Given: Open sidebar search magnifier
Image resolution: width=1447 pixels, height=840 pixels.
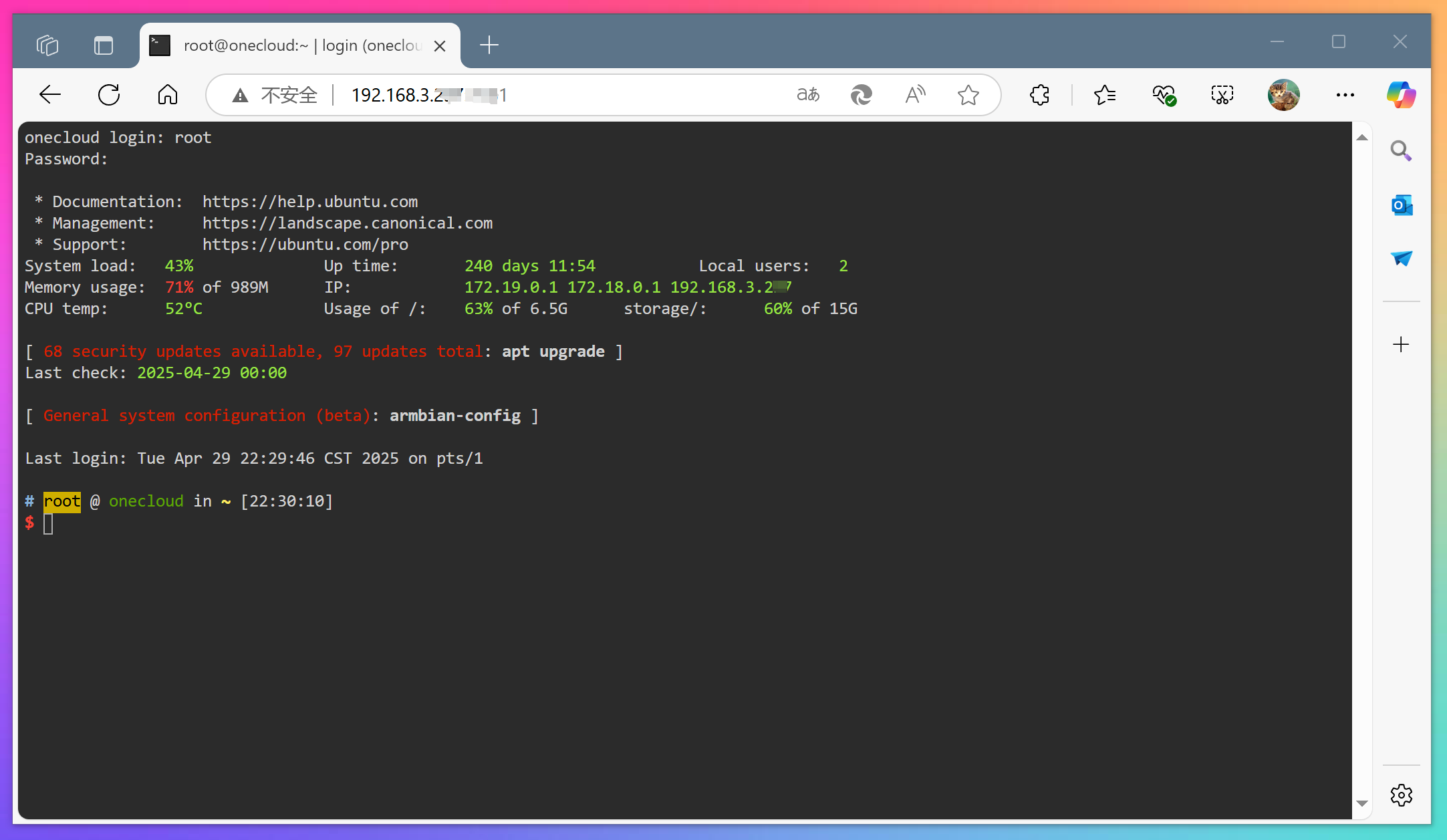Looking at the screenshot, I should [1401, 151].
